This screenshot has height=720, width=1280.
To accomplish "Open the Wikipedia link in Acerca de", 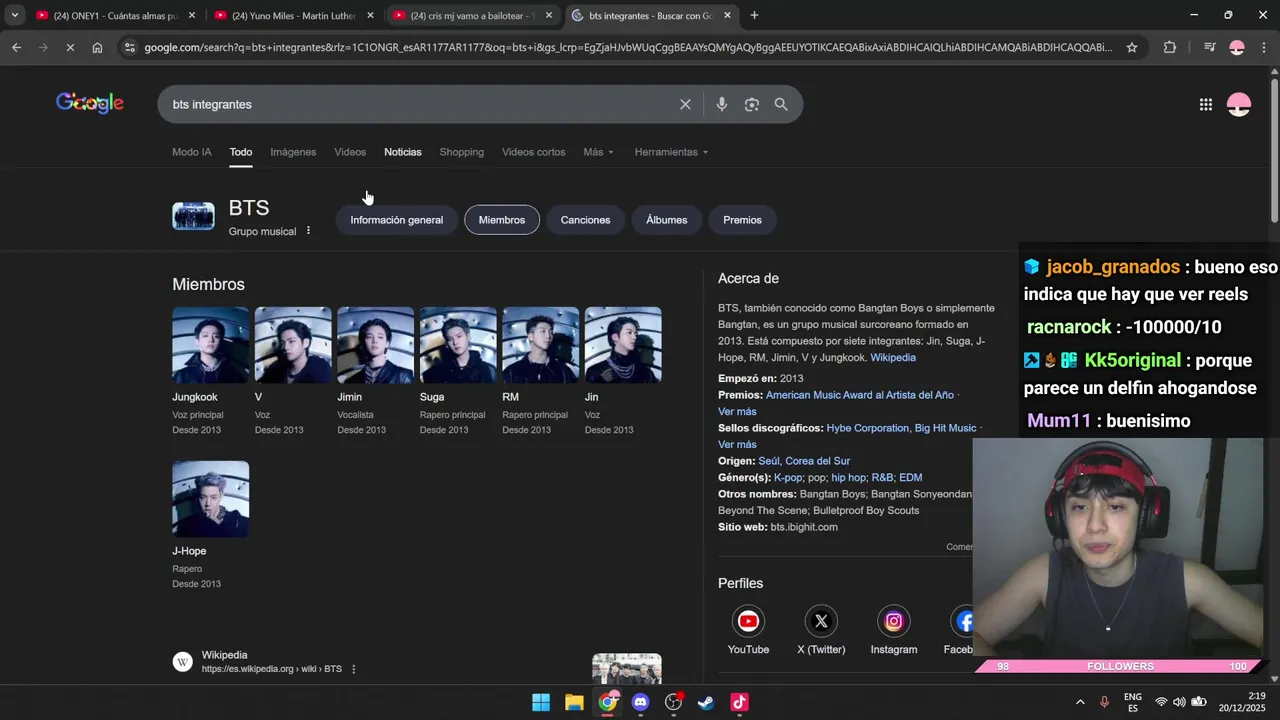I will (893, 358).
